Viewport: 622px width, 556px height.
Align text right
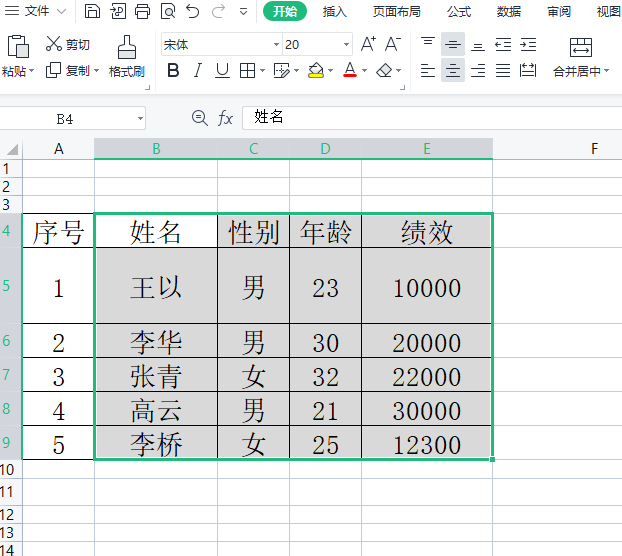click(478, 71)
